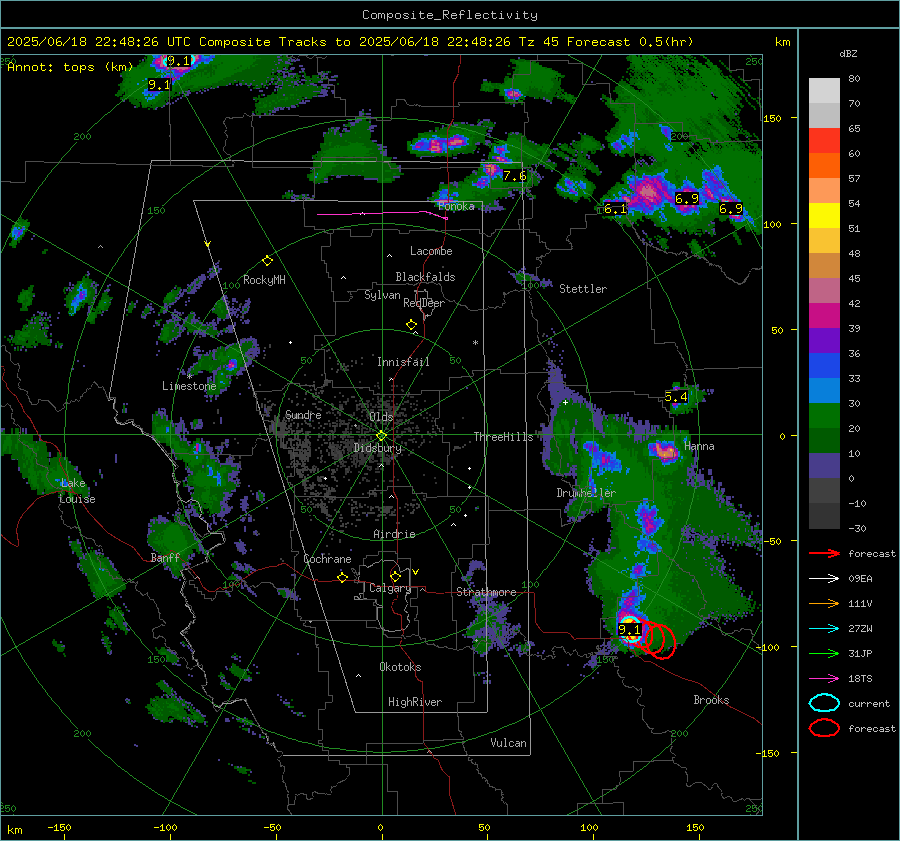The width and height of the screenshot is (900, 841).
Task: Click the Drumheller city label
Action: (x=586, y=493)
